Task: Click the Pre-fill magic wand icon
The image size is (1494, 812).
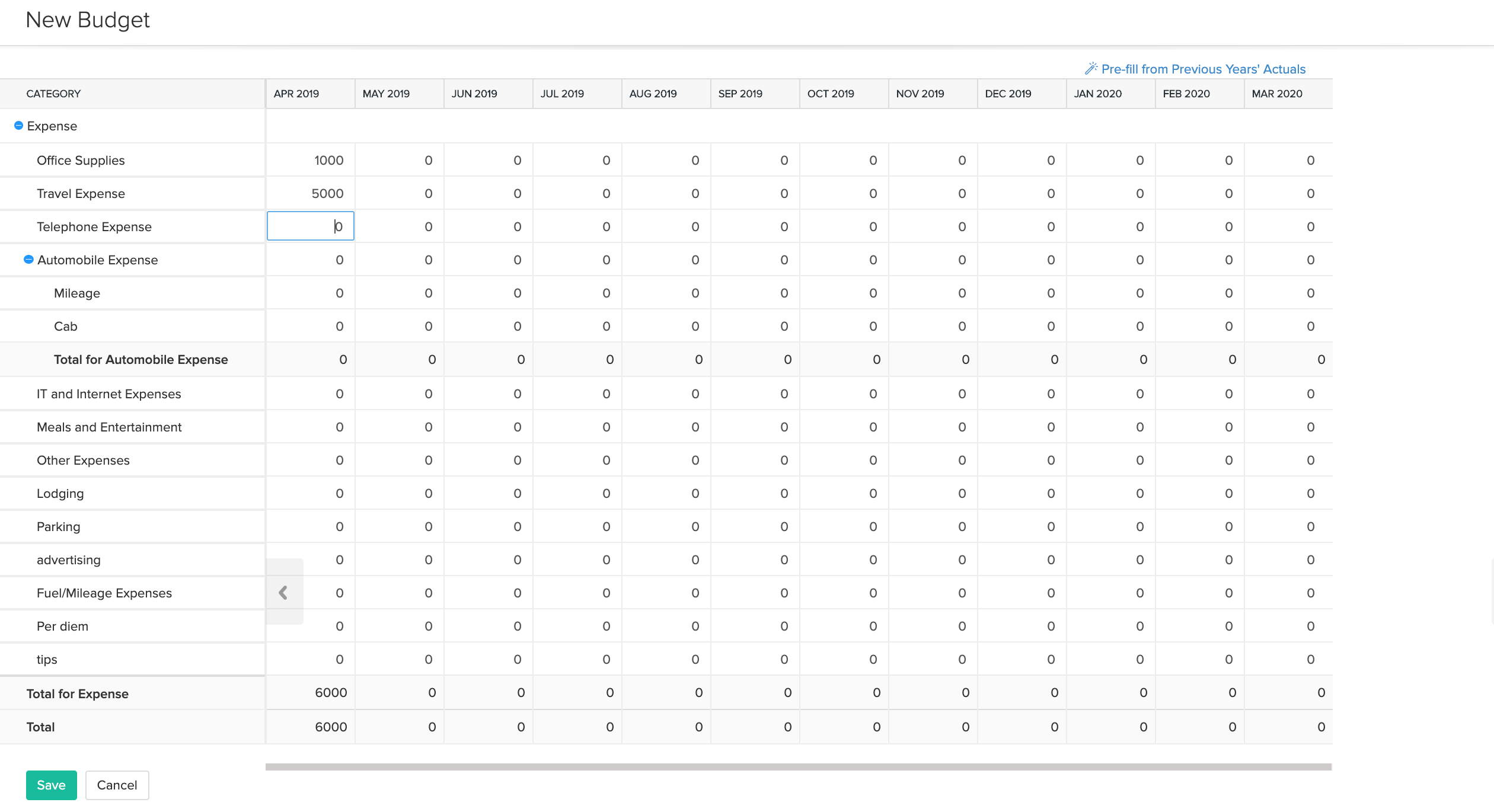Action: [x=1091, y=69]
